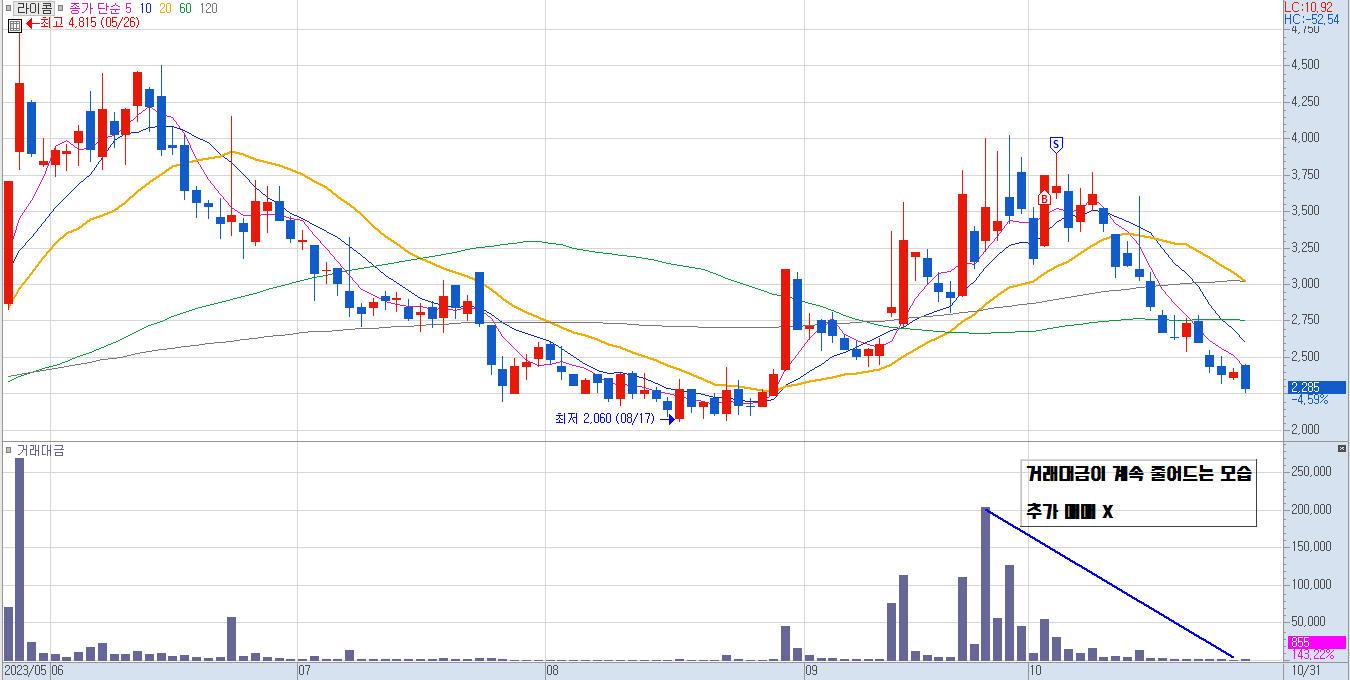Select the 20-day moving average label

tap(166, 8)
